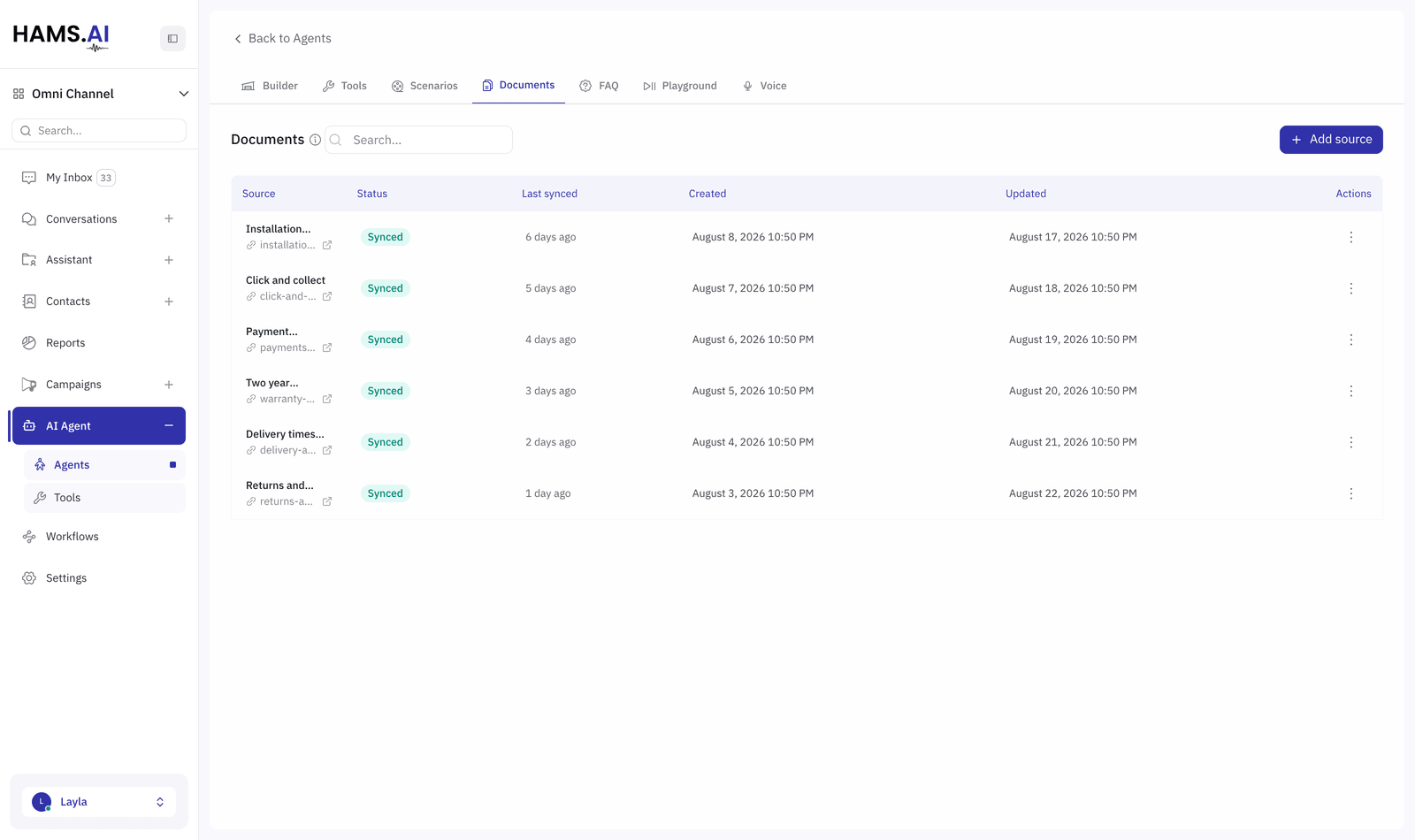This screenshot has width=1415, height=840.
Task: Add new item next to Campaigns
Action: (x=169, y=385)
